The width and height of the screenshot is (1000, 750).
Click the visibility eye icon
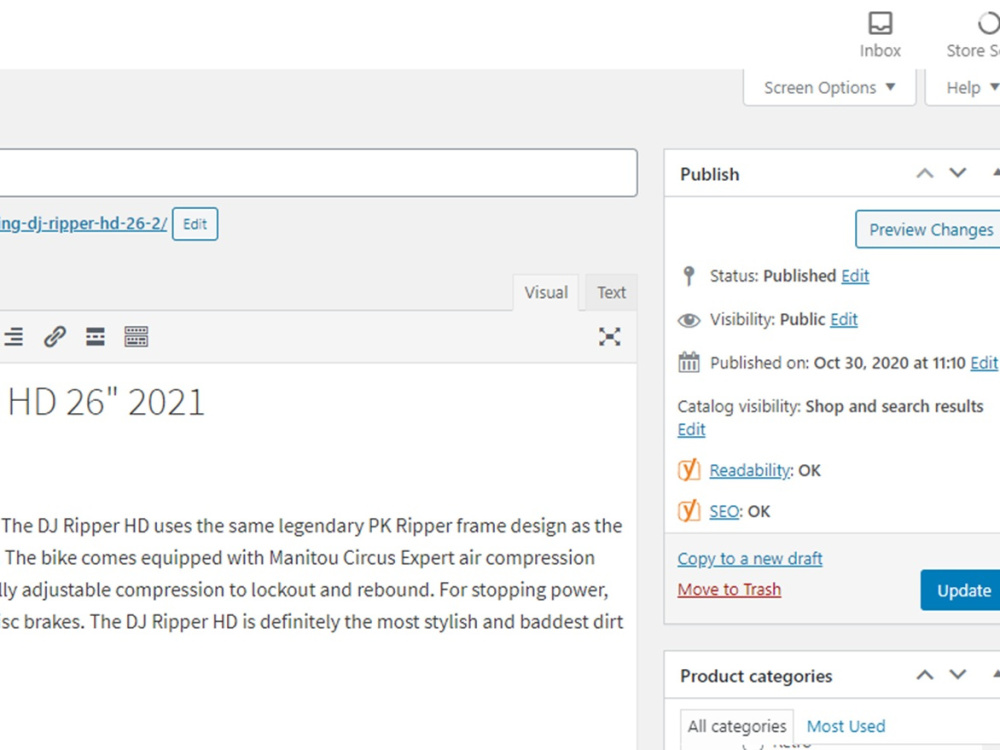pos(689,320)
